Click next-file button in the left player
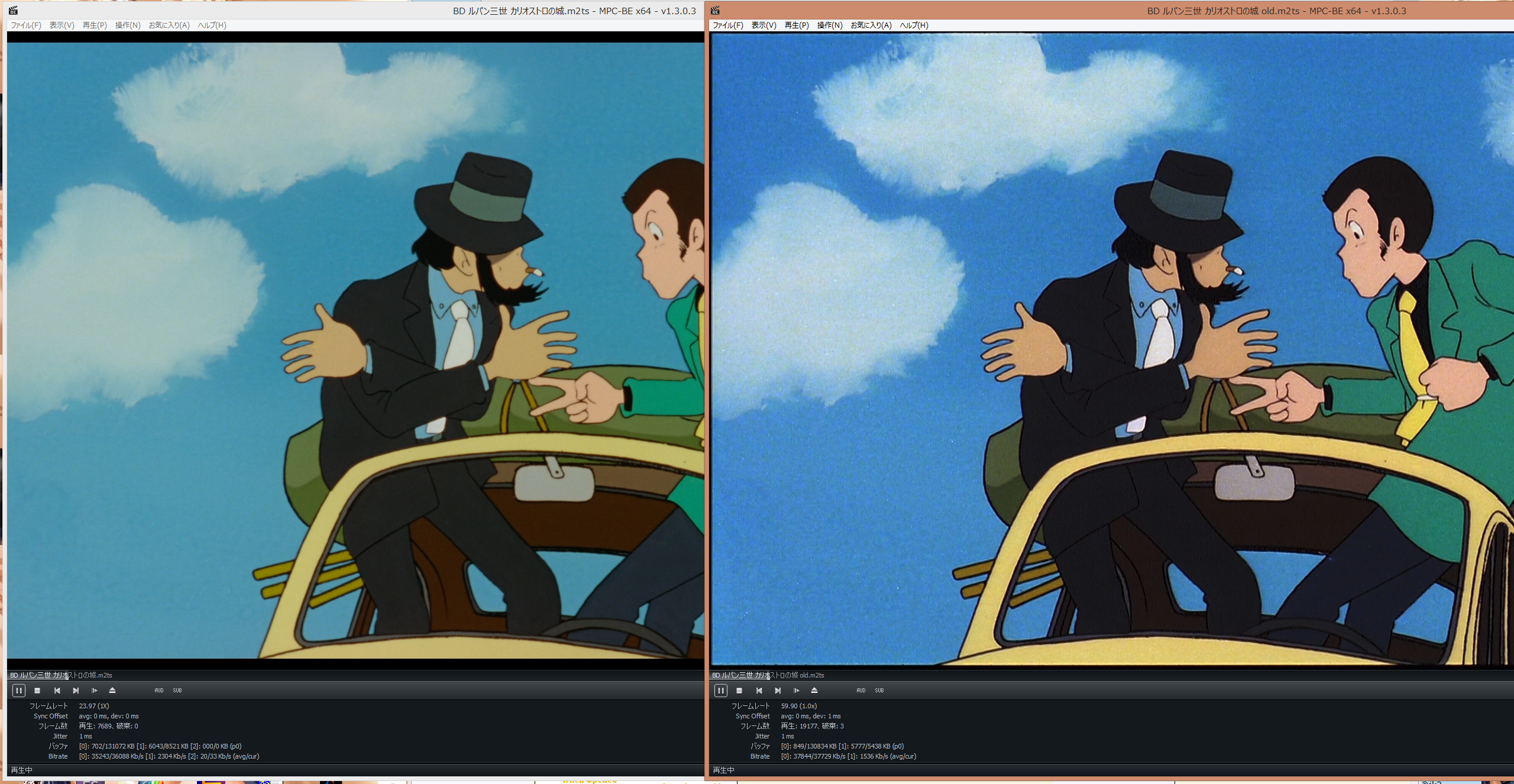 [x=76, y=690]
